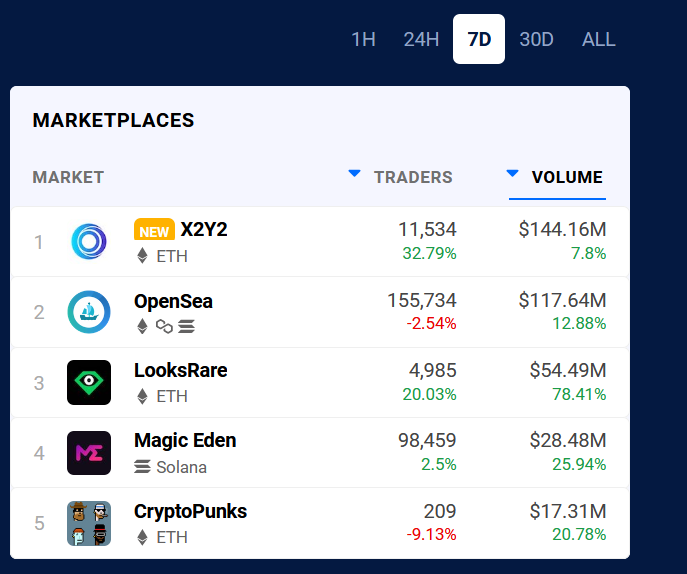Click the LooksRare green eye logo
Viewport: 687px width, 574px height.
(89, 382)
